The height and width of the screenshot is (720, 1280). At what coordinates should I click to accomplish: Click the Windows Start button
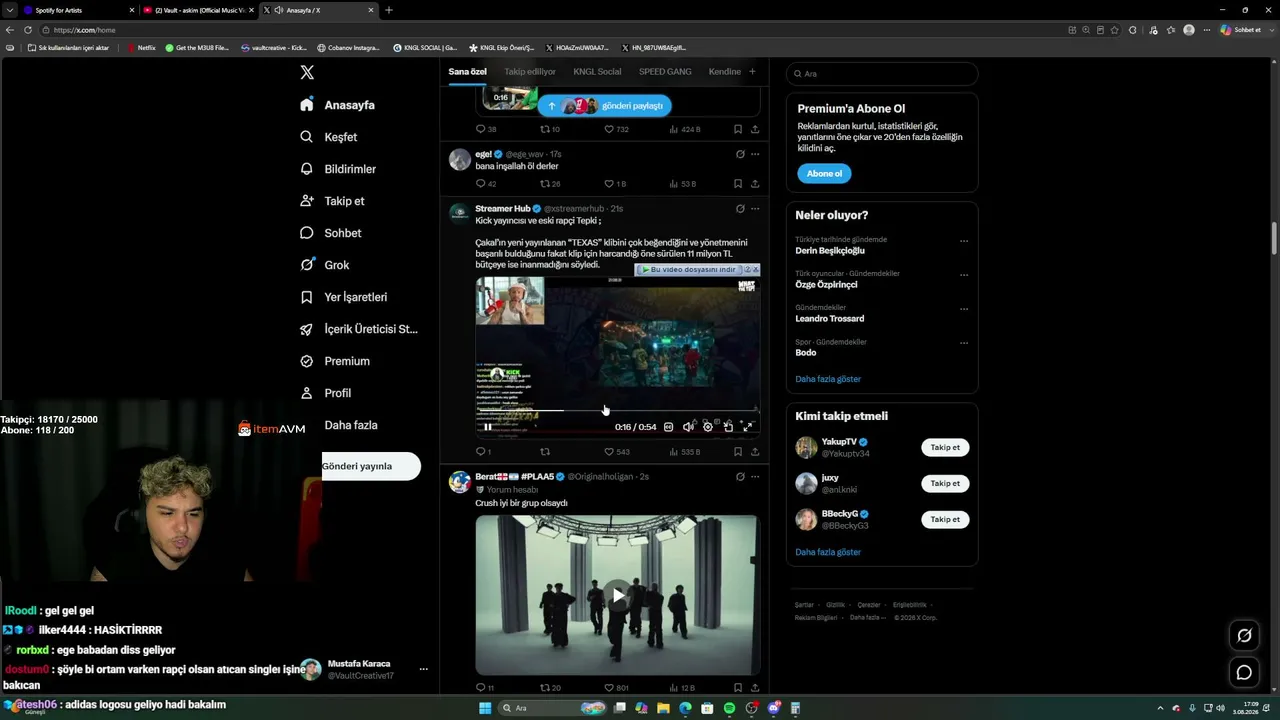click(x=486, y=708)
